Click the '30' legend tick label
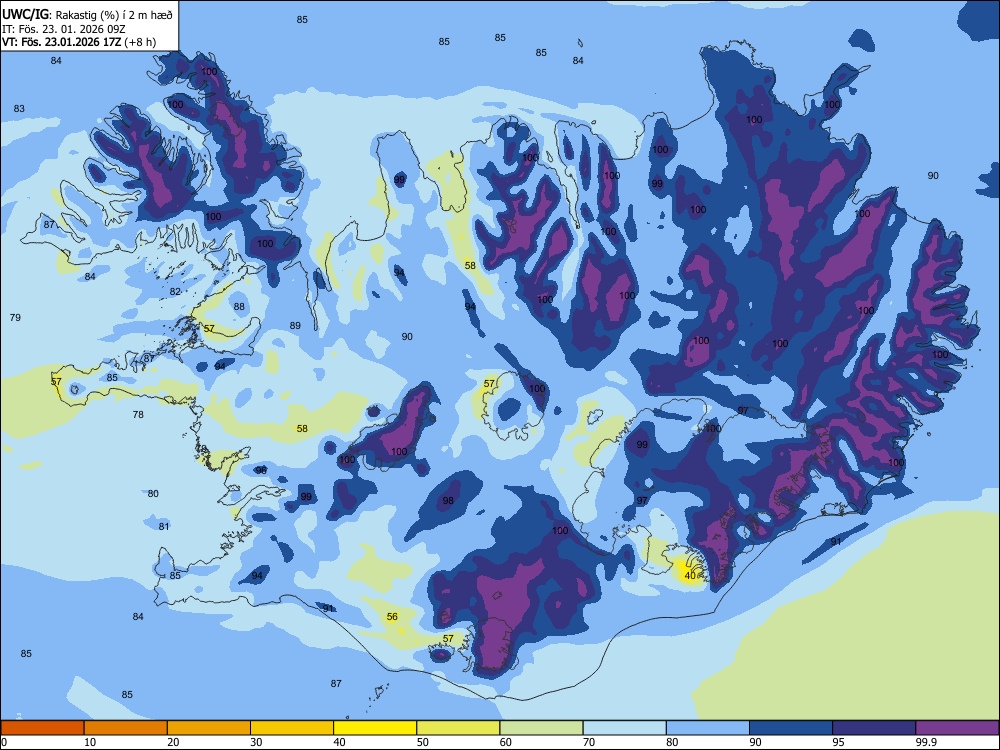The height and width of the screenshot is (750, 1000). (x=256, y=742)
